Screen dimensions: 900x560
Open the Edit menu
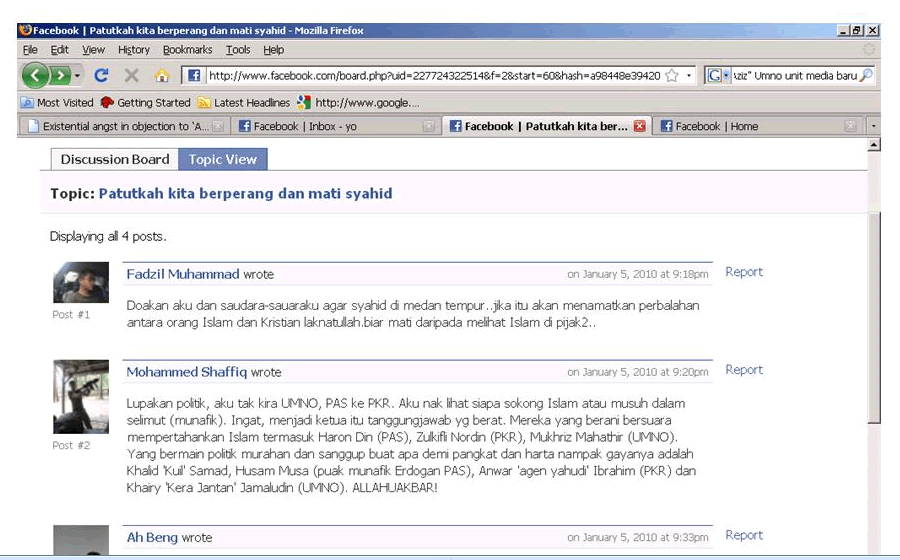59,50
